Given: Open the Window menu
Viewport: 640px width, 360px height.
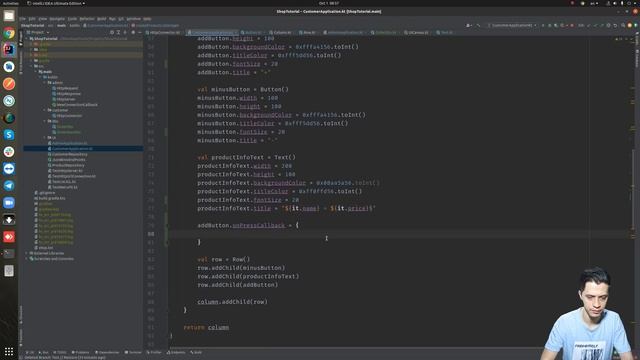Looking at the screenshot, I should pos(133,19).
